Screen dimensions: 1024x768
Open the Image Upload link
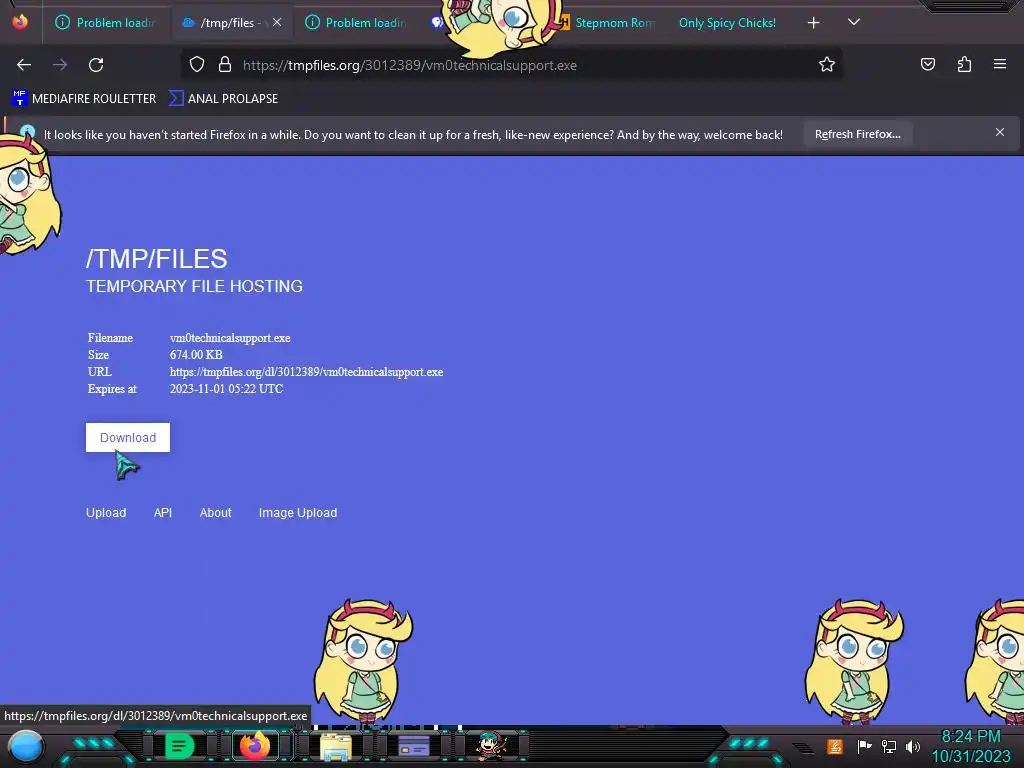click(298, 513)
